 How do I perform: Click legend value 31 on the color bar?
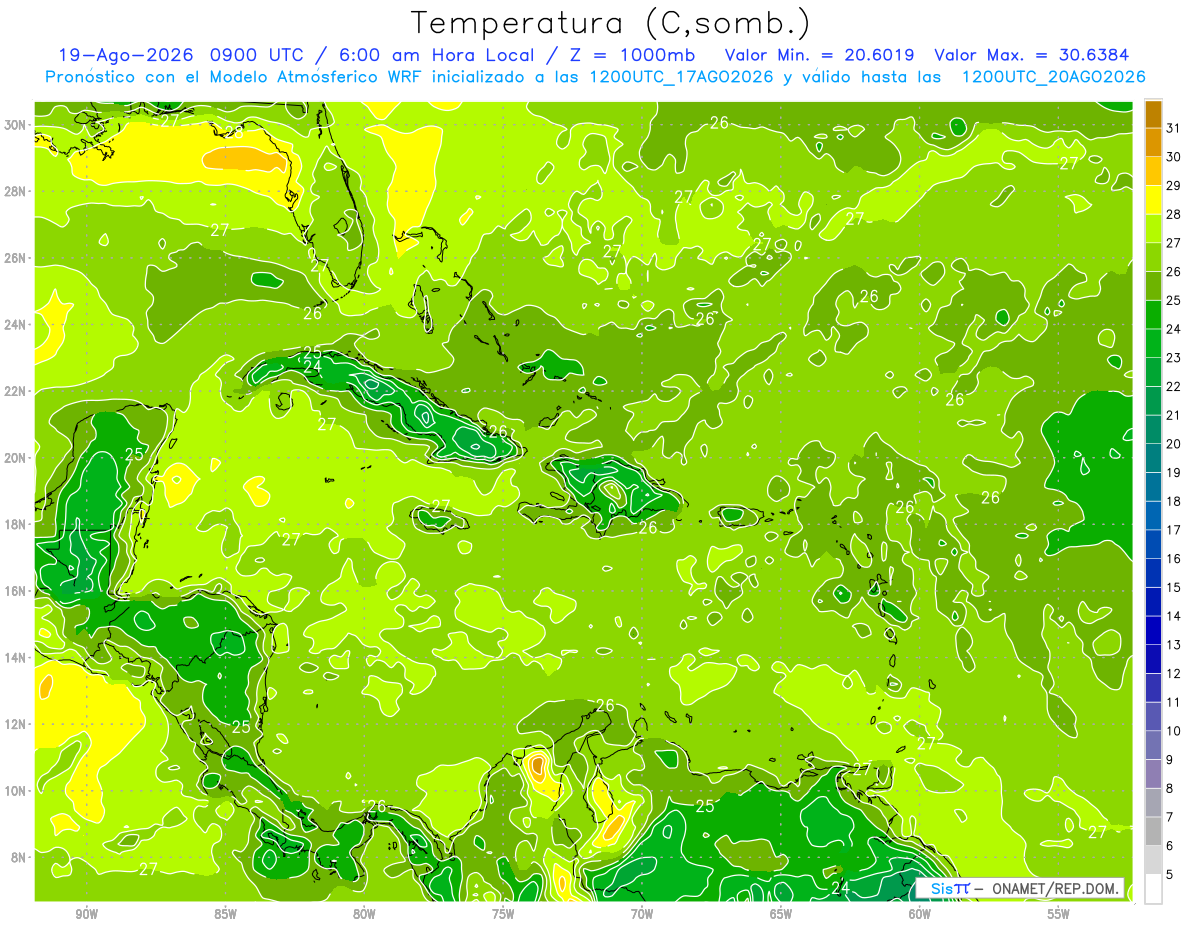pos(1174,128)
